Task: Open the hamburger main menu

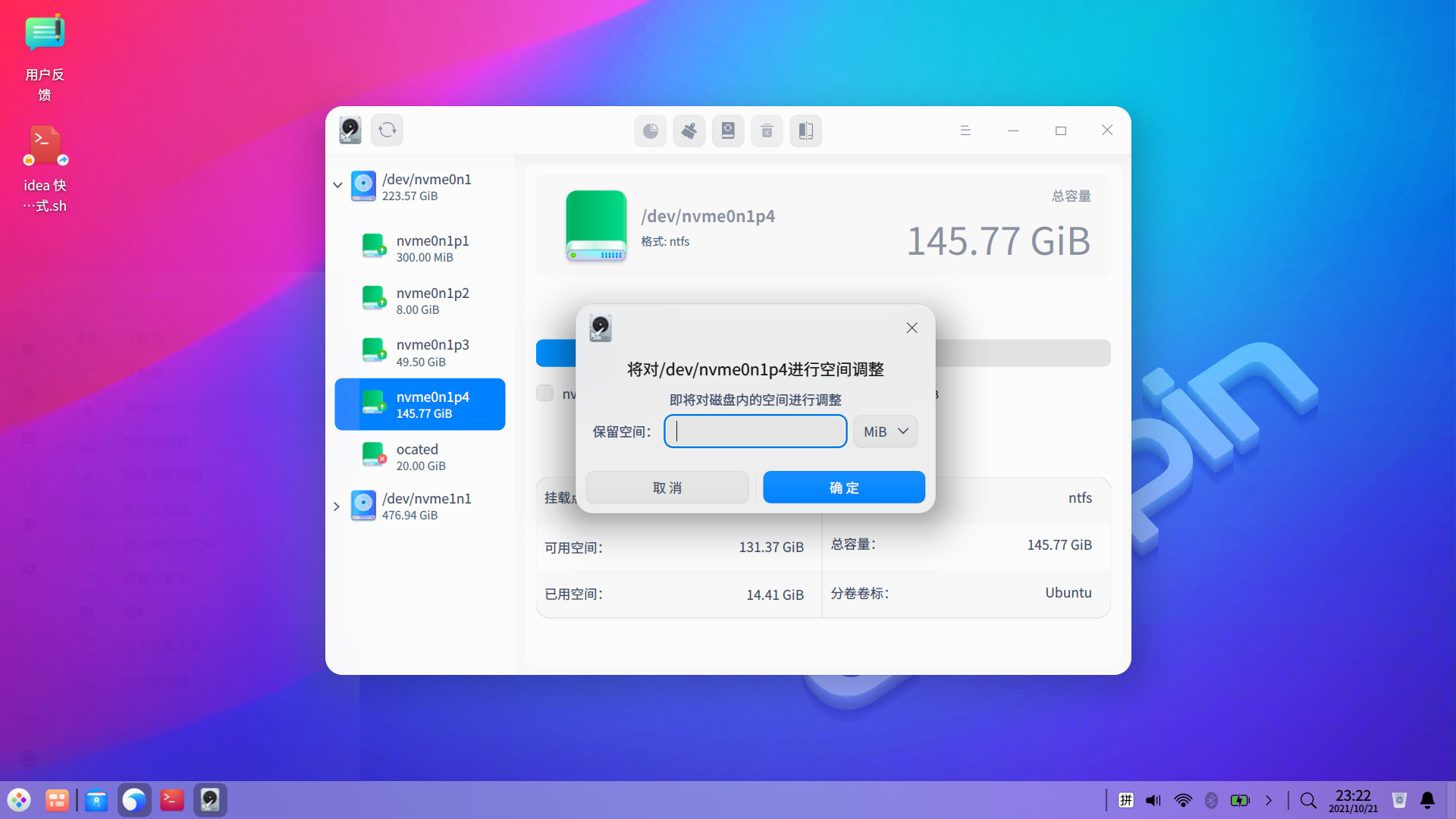Action: tap(965, 130)
